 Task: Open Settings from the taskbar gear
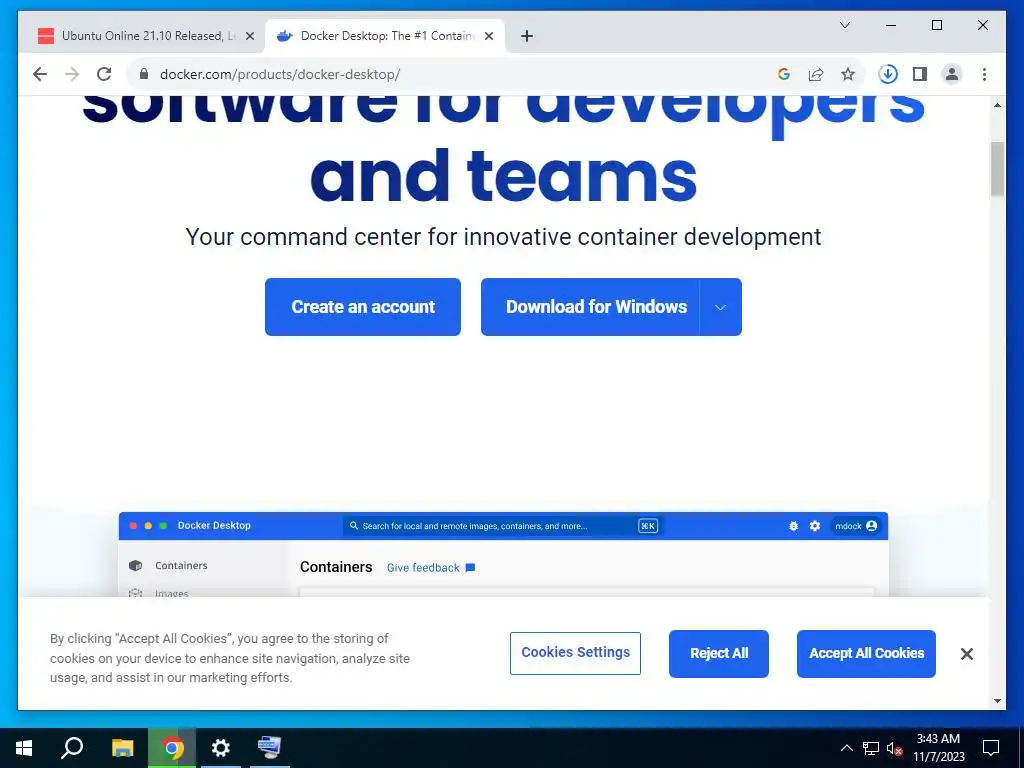(x=221, y=748)
